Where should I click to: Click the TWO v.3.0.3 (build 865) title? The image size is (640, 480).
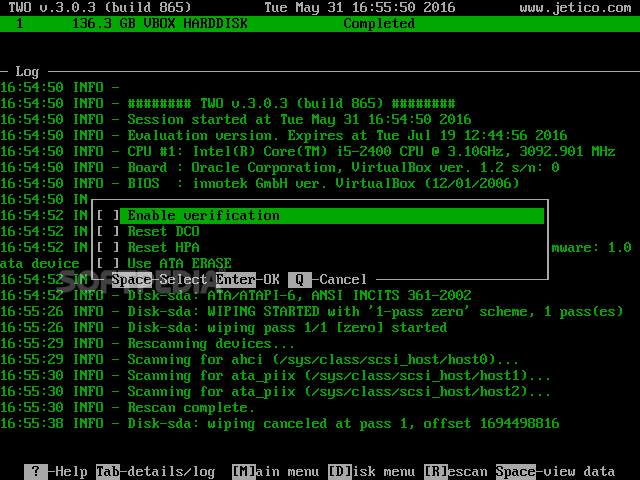(x=100, y=7)
